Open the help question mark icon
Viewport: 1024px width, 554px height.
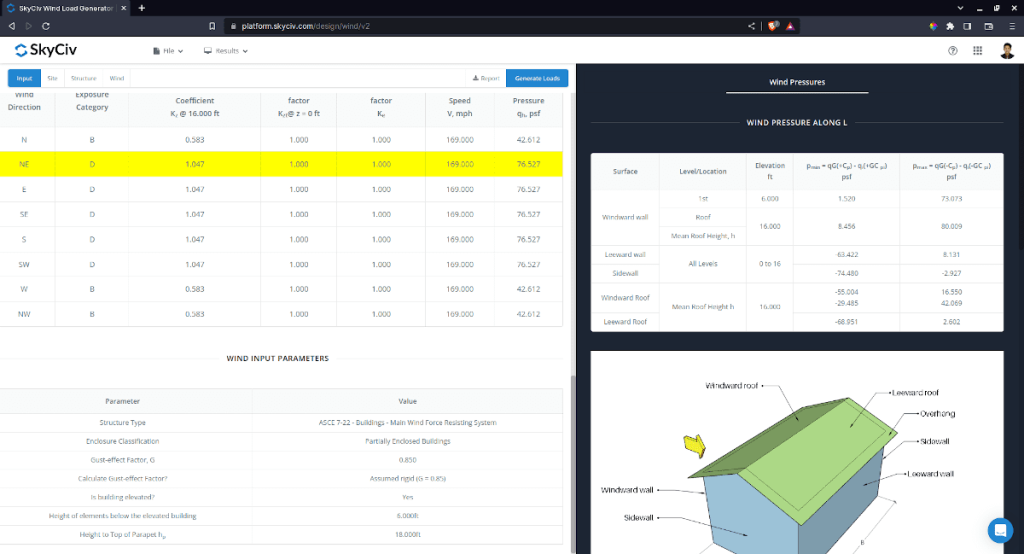pos(952,51)
